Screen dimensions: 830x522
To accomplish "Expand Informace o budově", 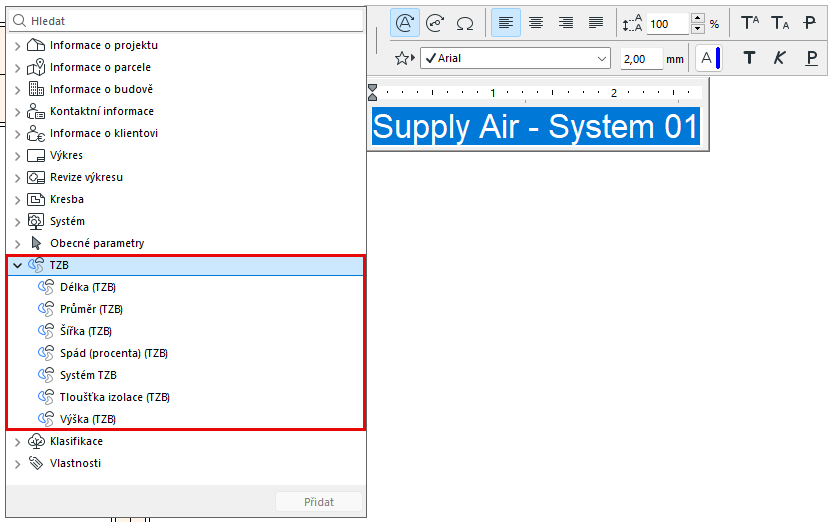I will tap(17, 90).
